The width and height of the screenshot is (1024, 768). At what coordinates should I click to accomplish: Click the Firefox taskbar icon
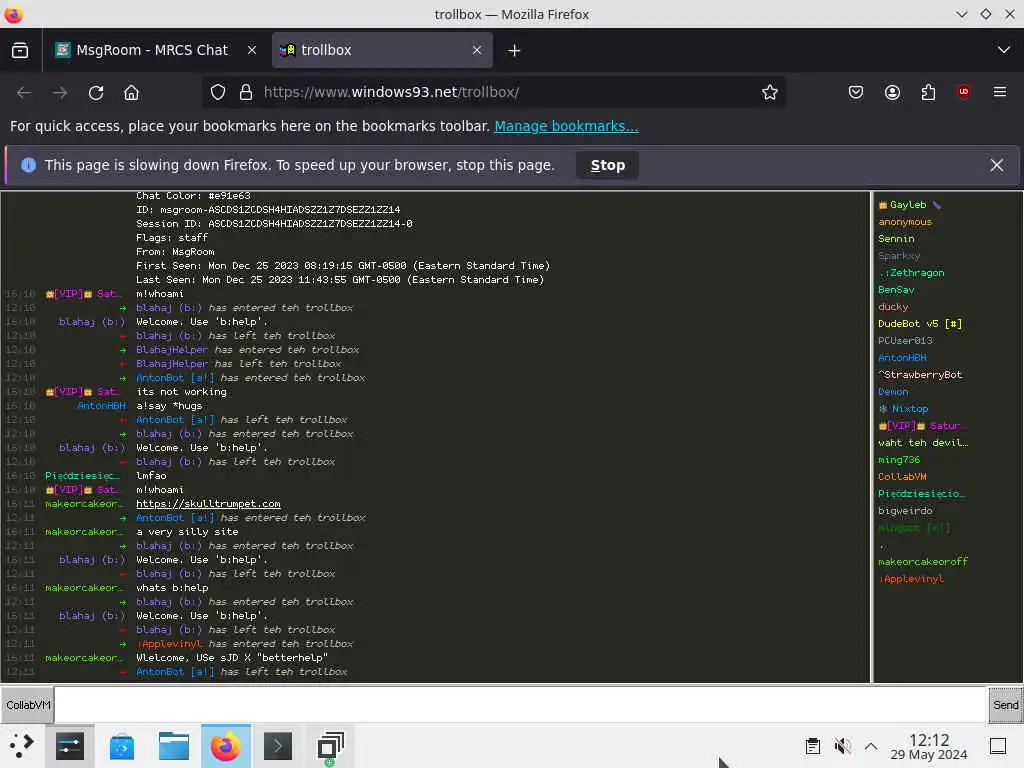click(225, 746)
